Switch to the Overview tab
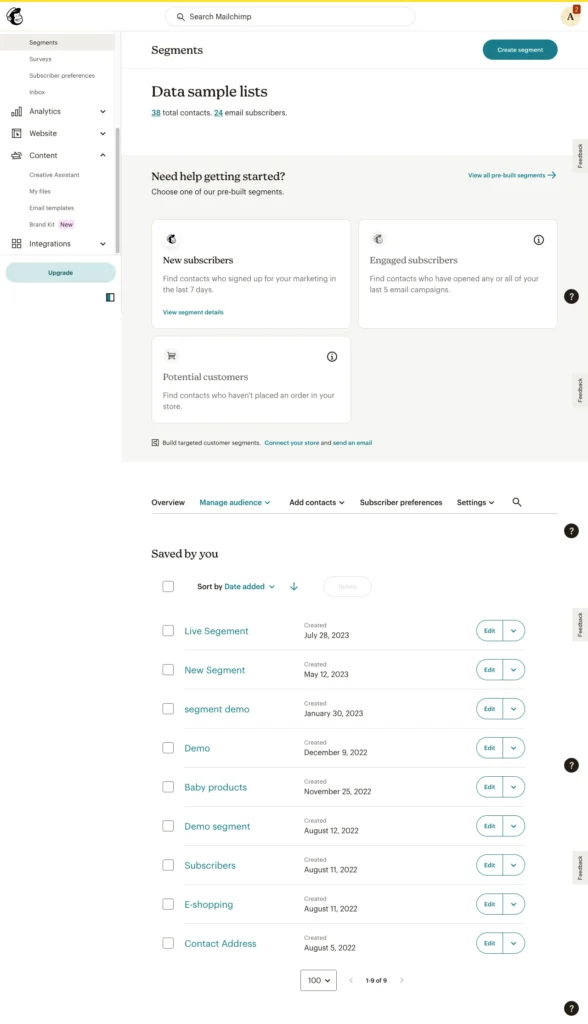The height and width of the screenshot is (1024, 588). tap(168, 503)
